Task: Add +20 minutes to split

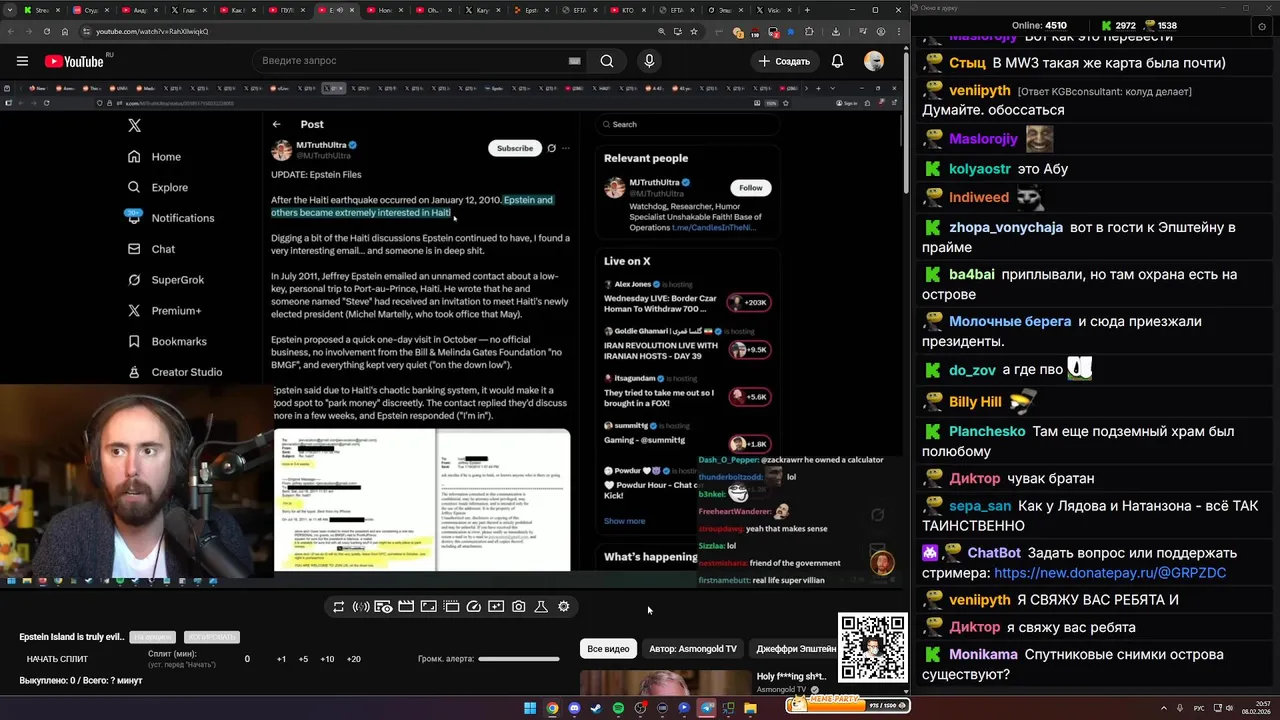Action: click(x=353, y=659)
